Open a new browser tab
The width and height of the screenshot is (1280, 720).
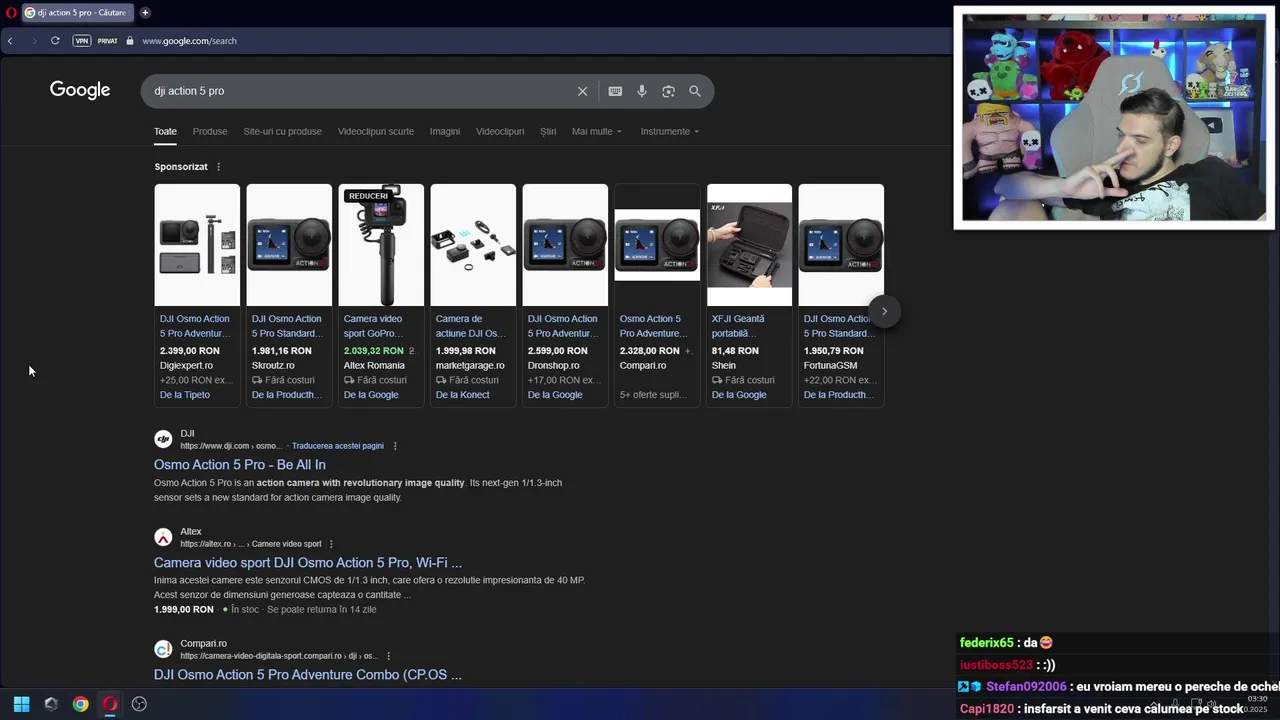145,13
